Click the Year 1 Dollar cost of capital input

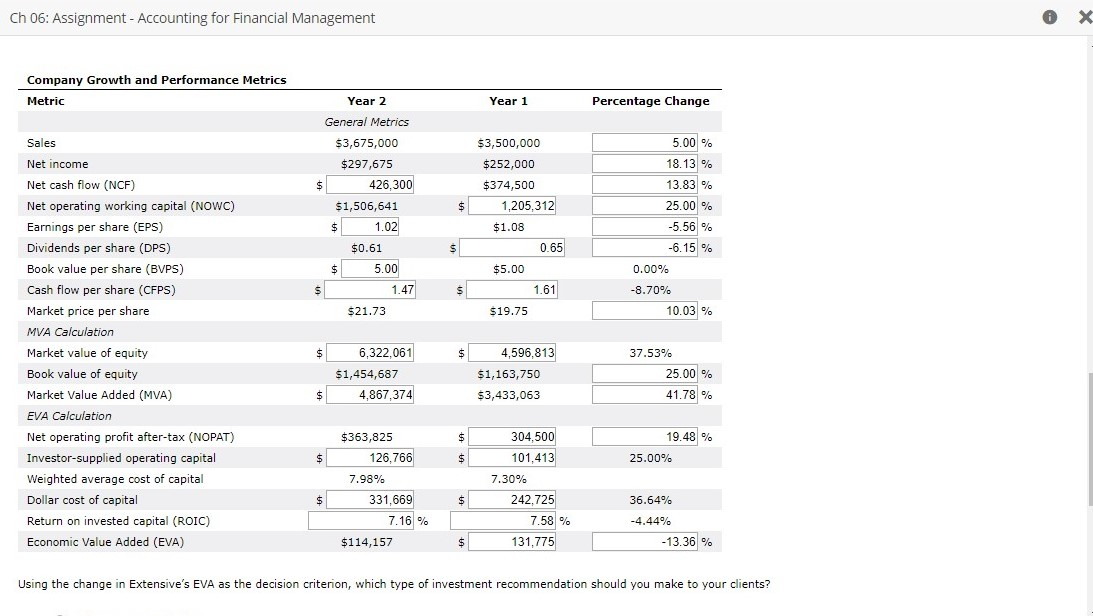514,499
